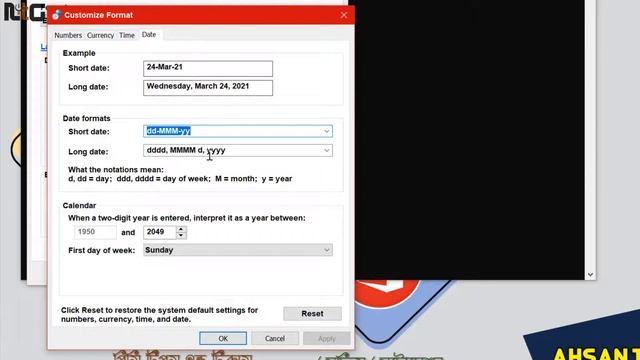Click the 'Date formats' group label
The image size is (640, 360).
pos(87,118)
